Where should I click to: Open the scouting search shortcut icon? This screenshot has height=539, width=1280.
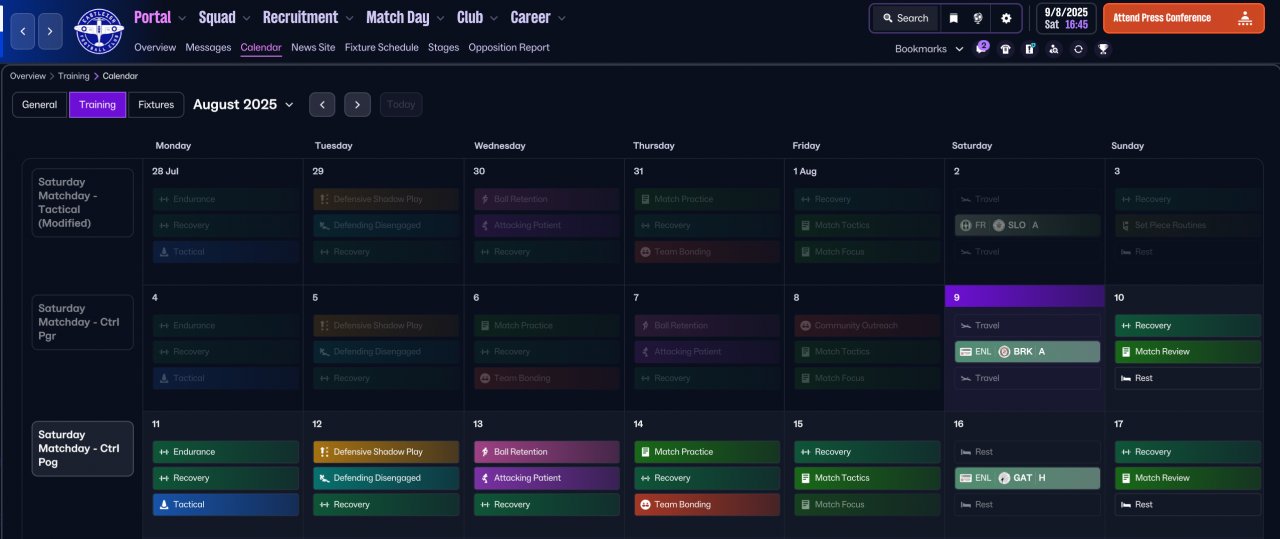pyautogui.click(x=1053, y=49)
